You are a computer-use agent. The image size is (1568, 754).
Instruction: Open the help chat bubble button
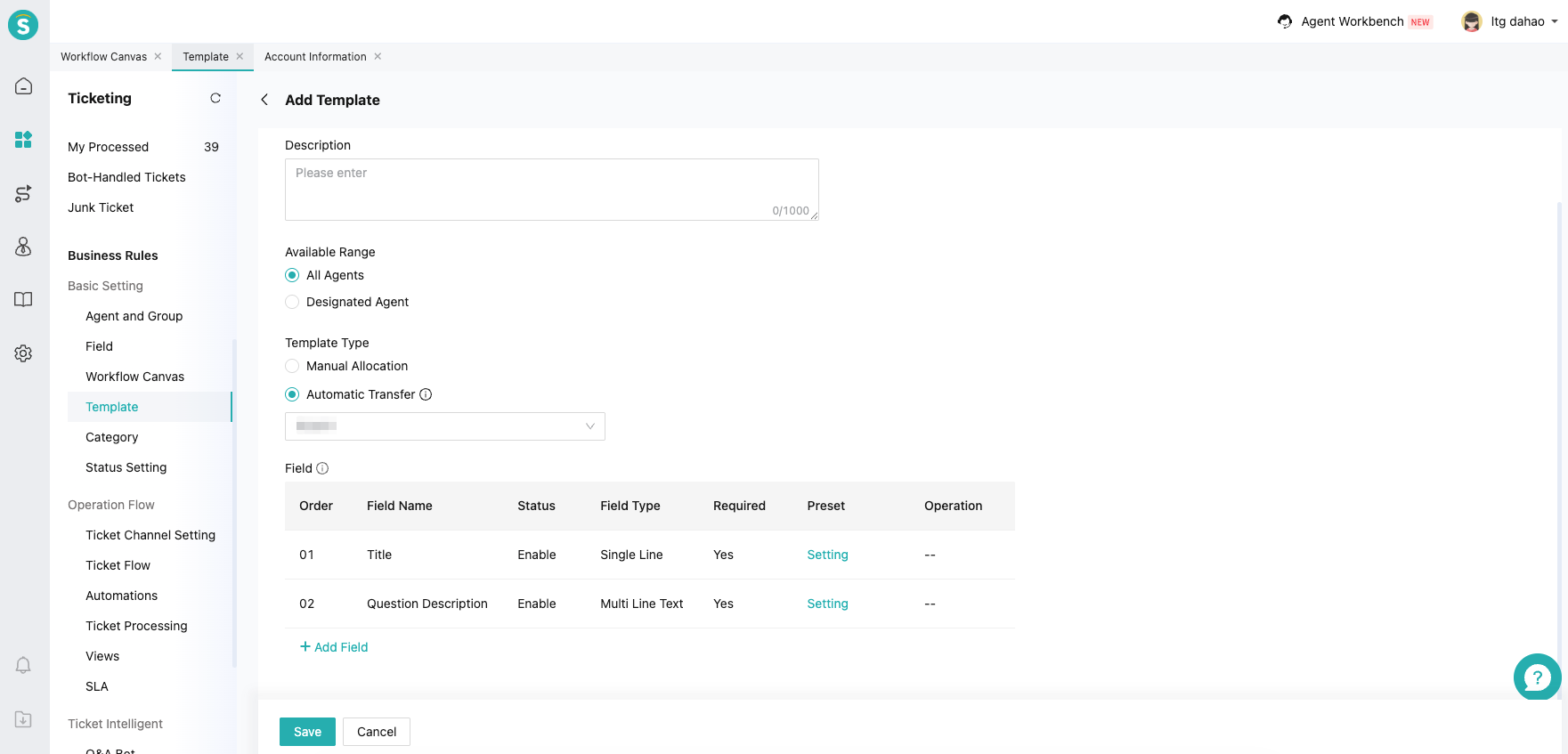click(x=1537, y=677)
